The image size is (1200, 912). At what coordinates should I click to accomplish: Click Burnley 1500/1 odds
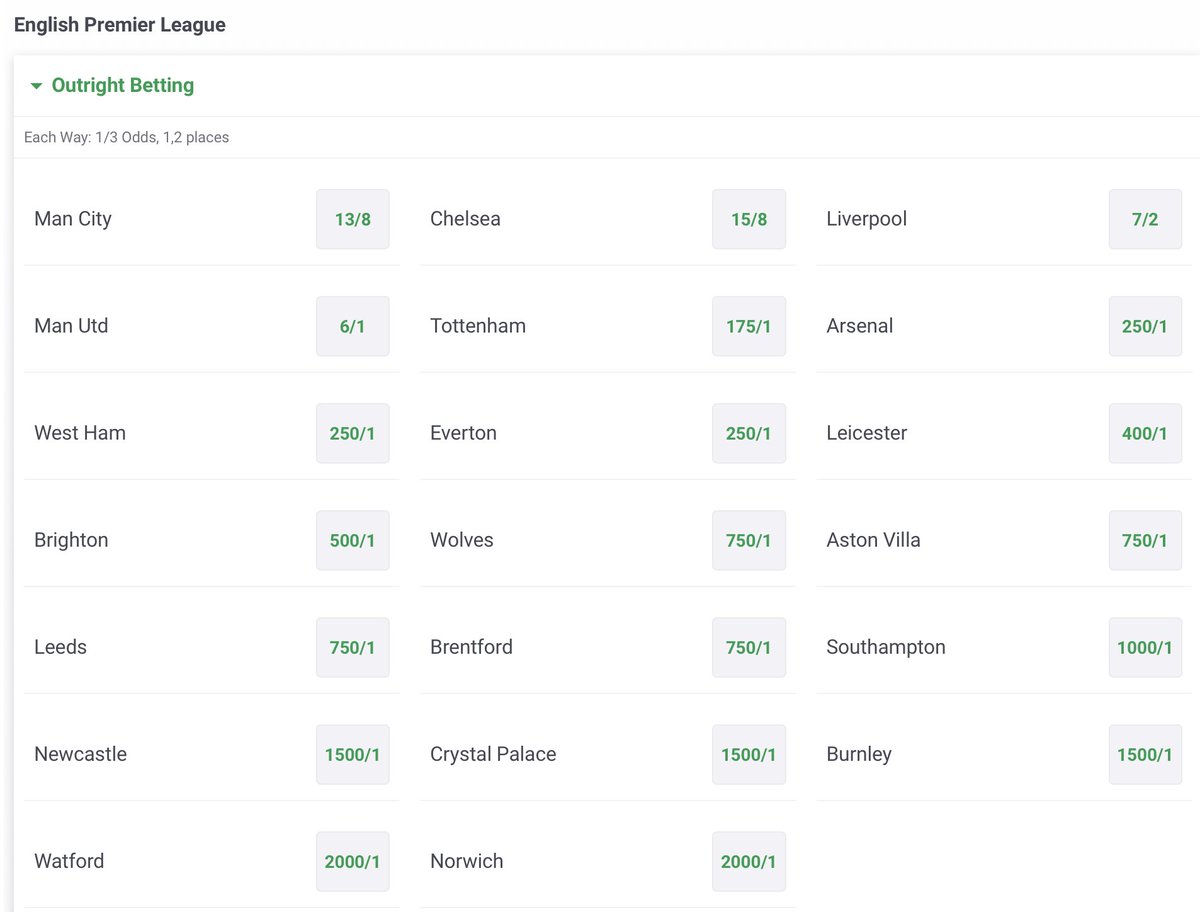coord(1144,754)
